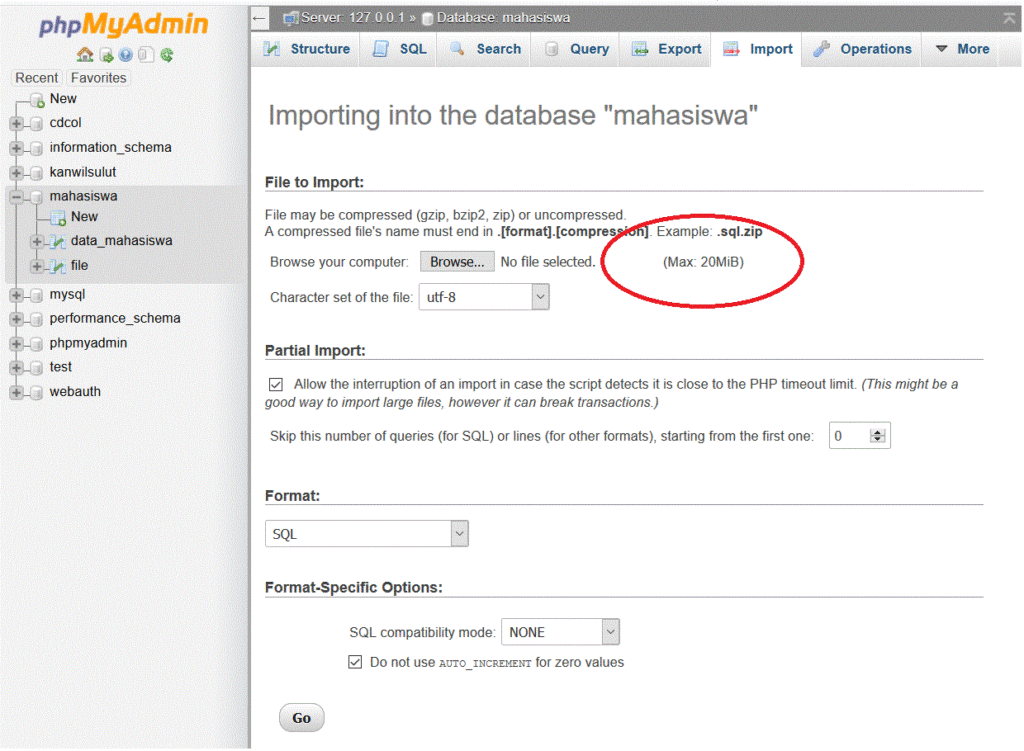Increase skipped queries using the stepper
Screen dimensions: 1024x751
click(x=878, y=431)
